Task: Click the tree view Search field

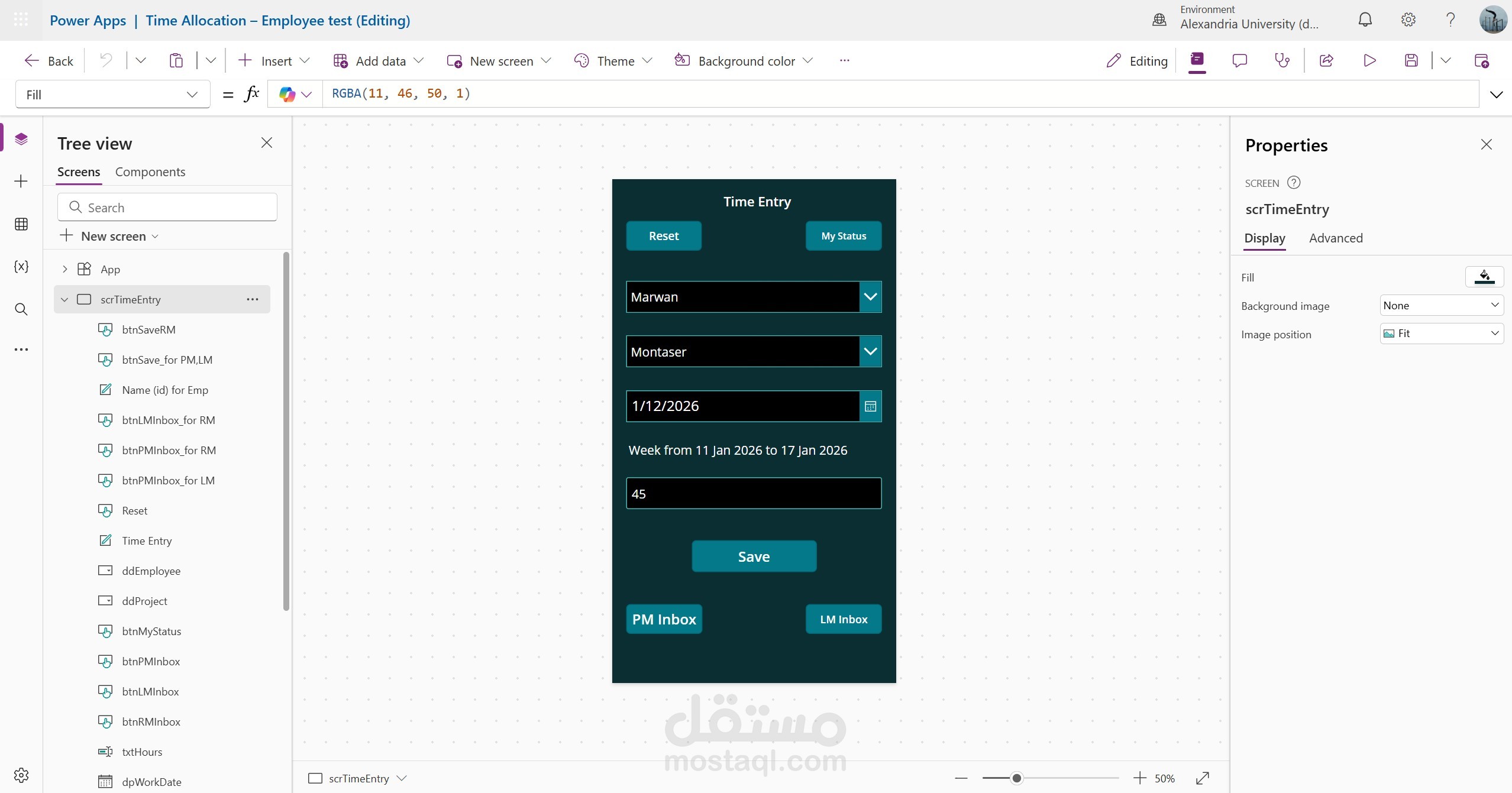Action: pyautogui.click(x=167, y=208)
